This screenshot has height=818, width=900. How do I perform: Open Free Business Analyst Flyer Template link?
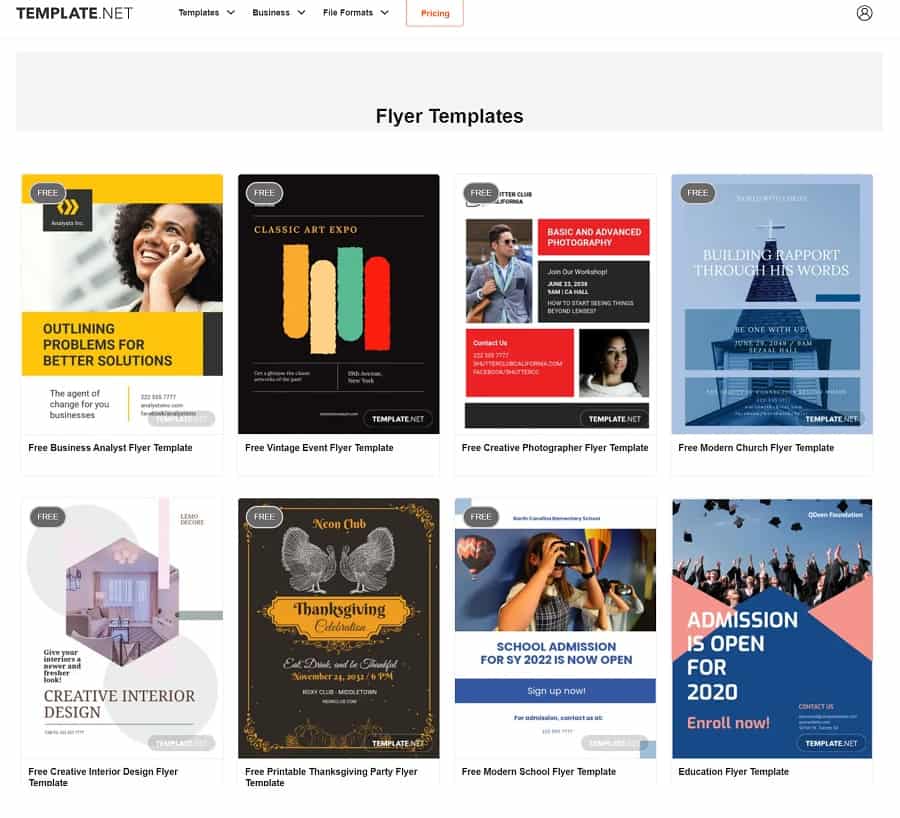click(x=110, y=448)
